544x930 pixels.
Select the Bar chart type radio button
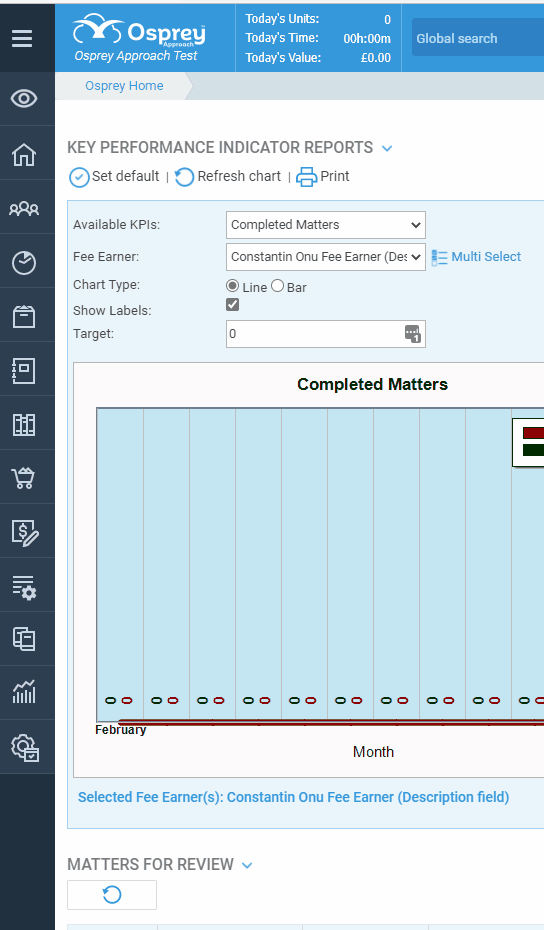pos(277,286)
